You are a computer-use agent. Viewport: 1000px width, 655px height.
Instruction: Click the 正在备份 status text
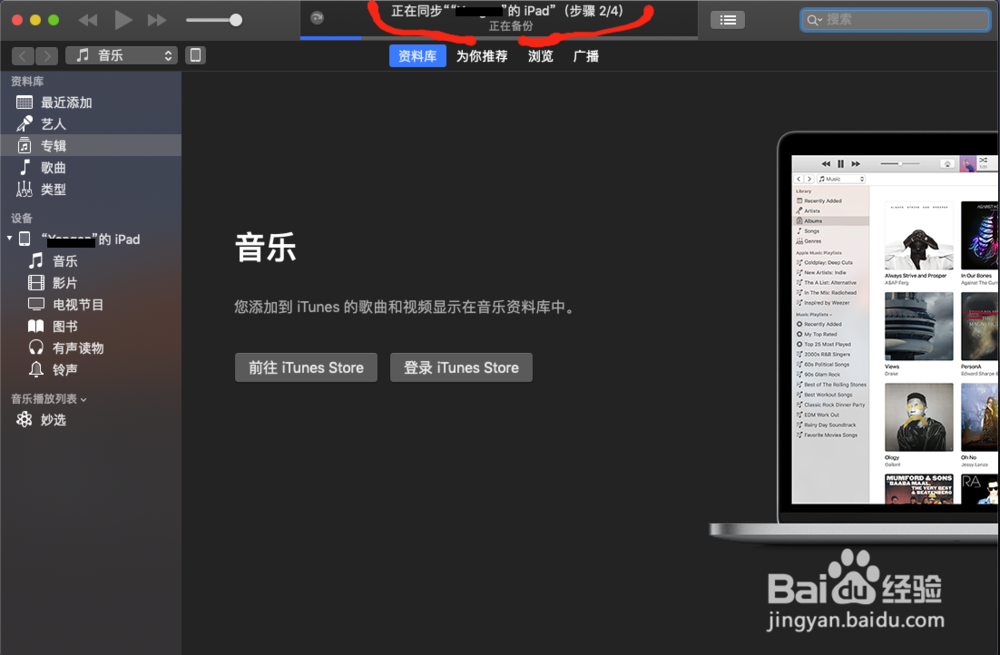(x=511, y=26)
